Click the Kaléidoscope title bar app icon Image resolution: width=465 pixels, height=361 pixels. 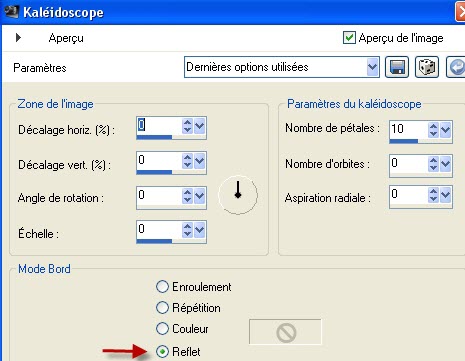click(x=12, y=12)
